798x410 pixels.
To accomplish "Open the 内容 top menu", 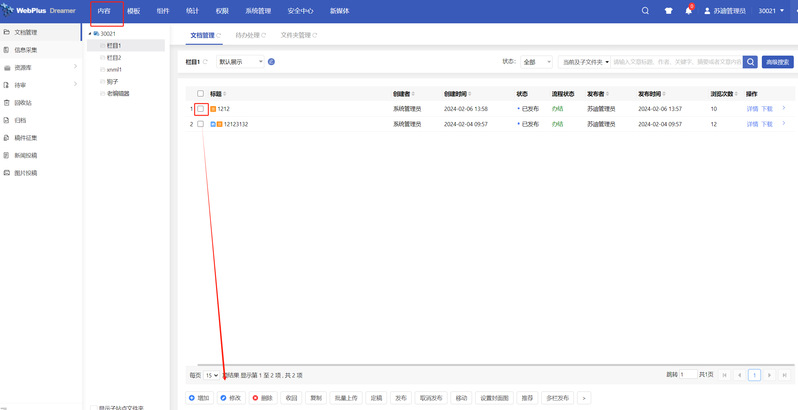I will coord(104,11).
